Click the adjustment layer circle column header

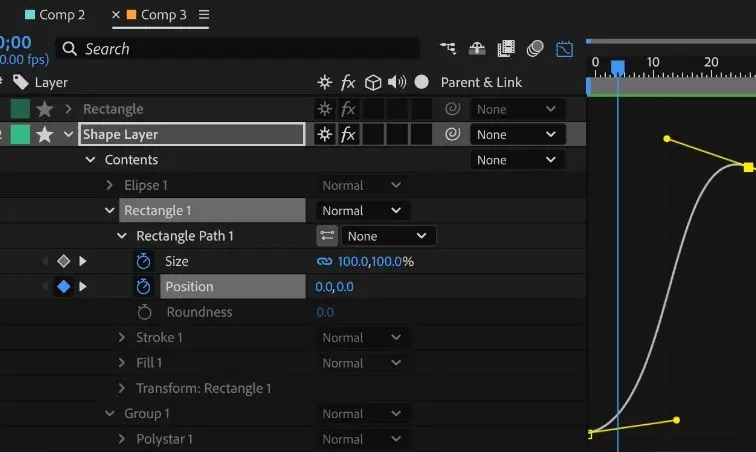click(x=421, y=82)
